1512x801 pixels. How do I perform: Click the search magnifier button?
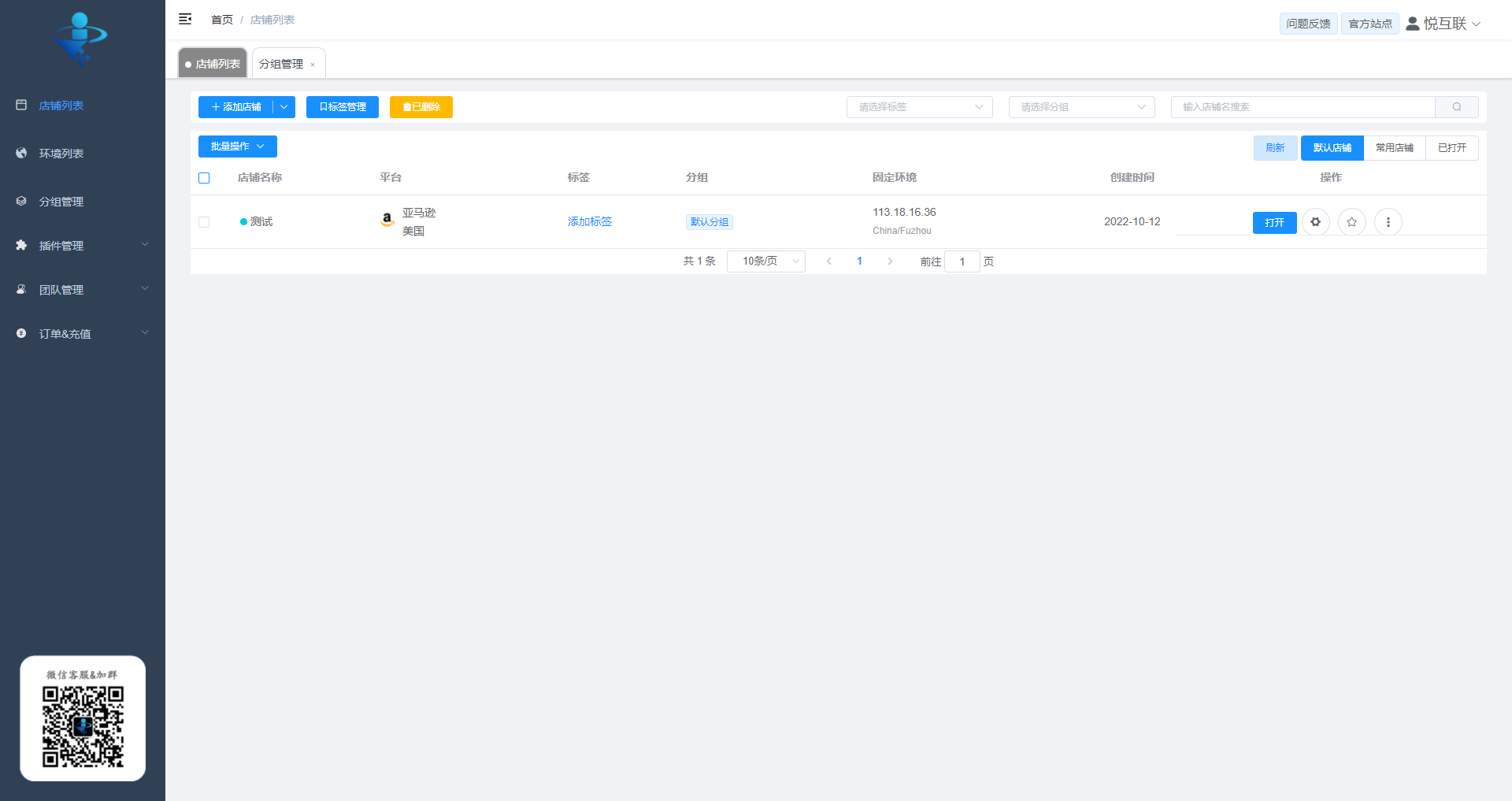(1457, 107)
